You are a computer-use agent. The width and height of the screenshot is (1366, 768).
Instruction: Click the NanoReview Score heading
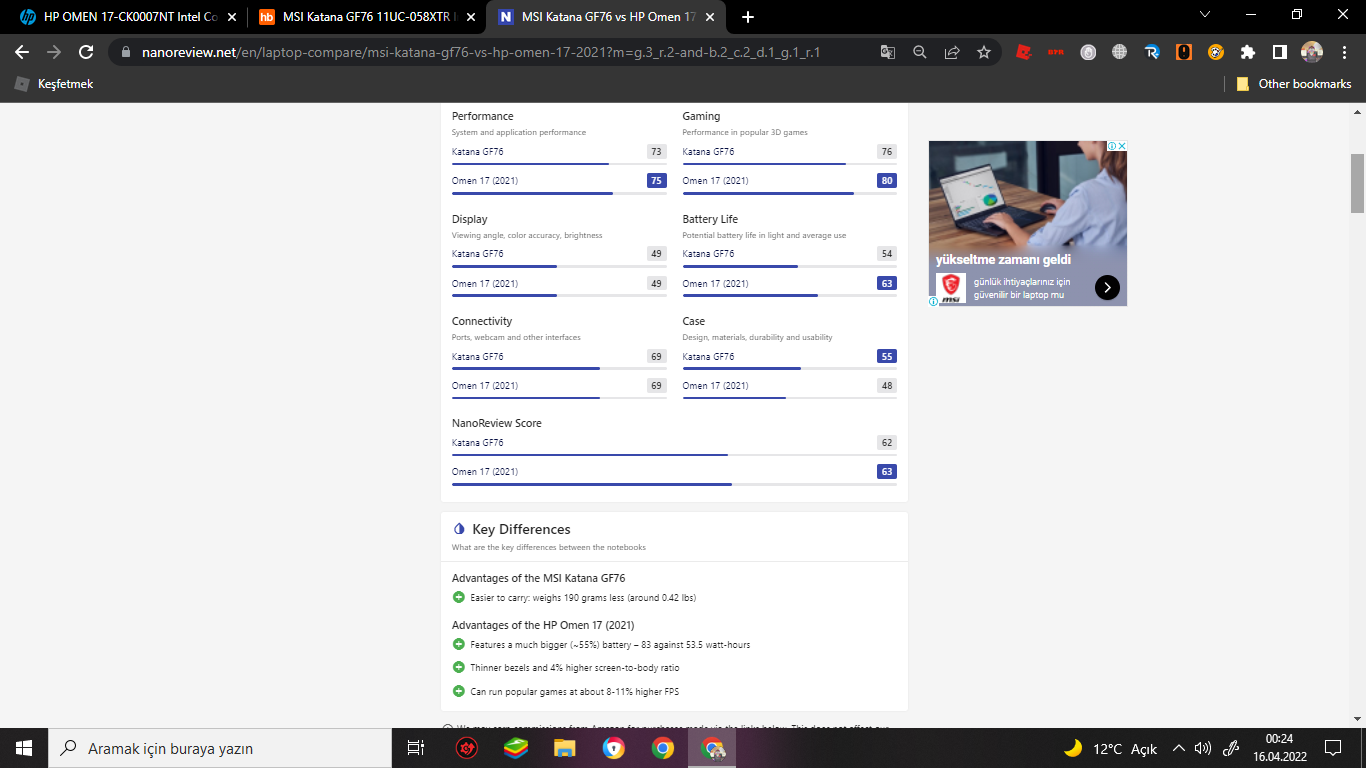[497, 423]
